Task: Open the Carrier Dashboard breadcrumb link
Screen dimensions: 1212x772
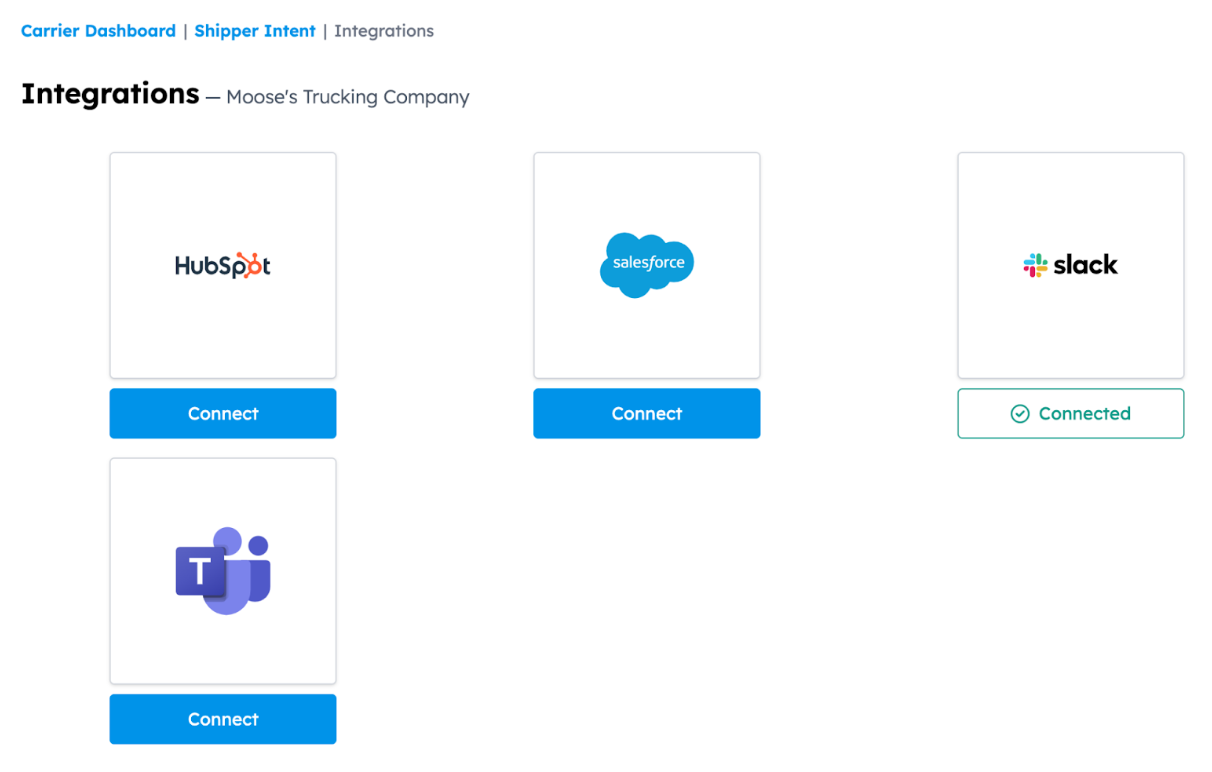Action: [98, 31]
